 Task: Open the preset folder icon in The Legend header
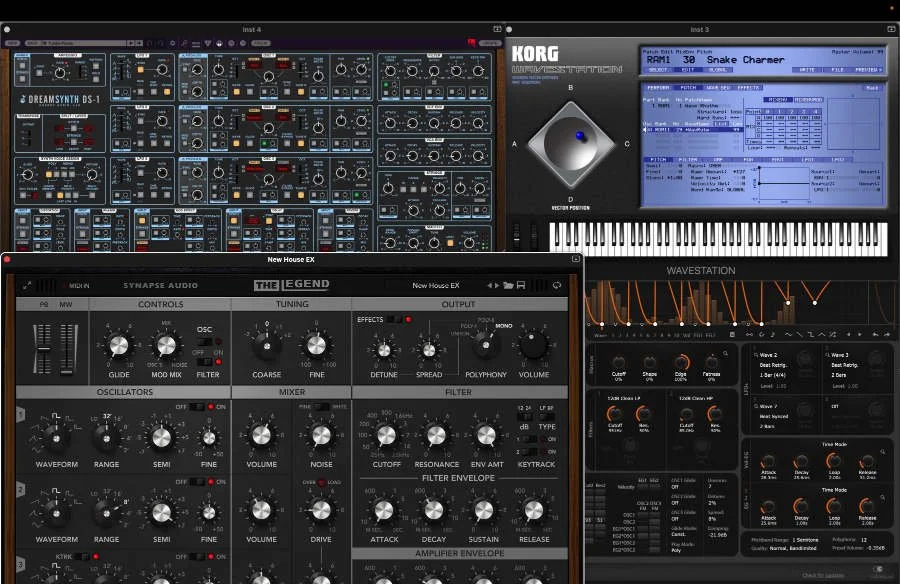tap(509, 285)
